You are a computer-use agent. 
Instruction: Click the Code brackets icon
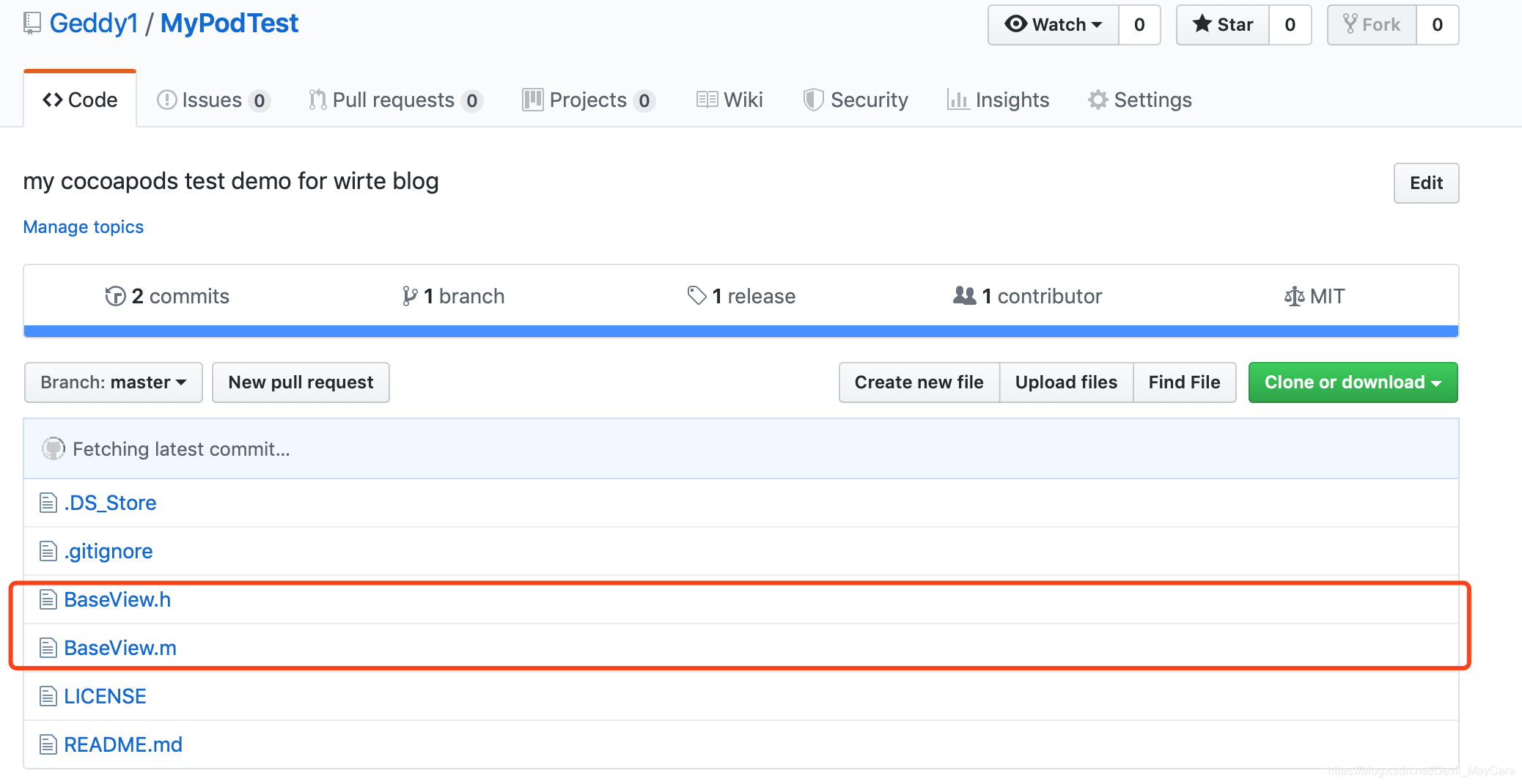pyautogui.click(x=53, y=100)
